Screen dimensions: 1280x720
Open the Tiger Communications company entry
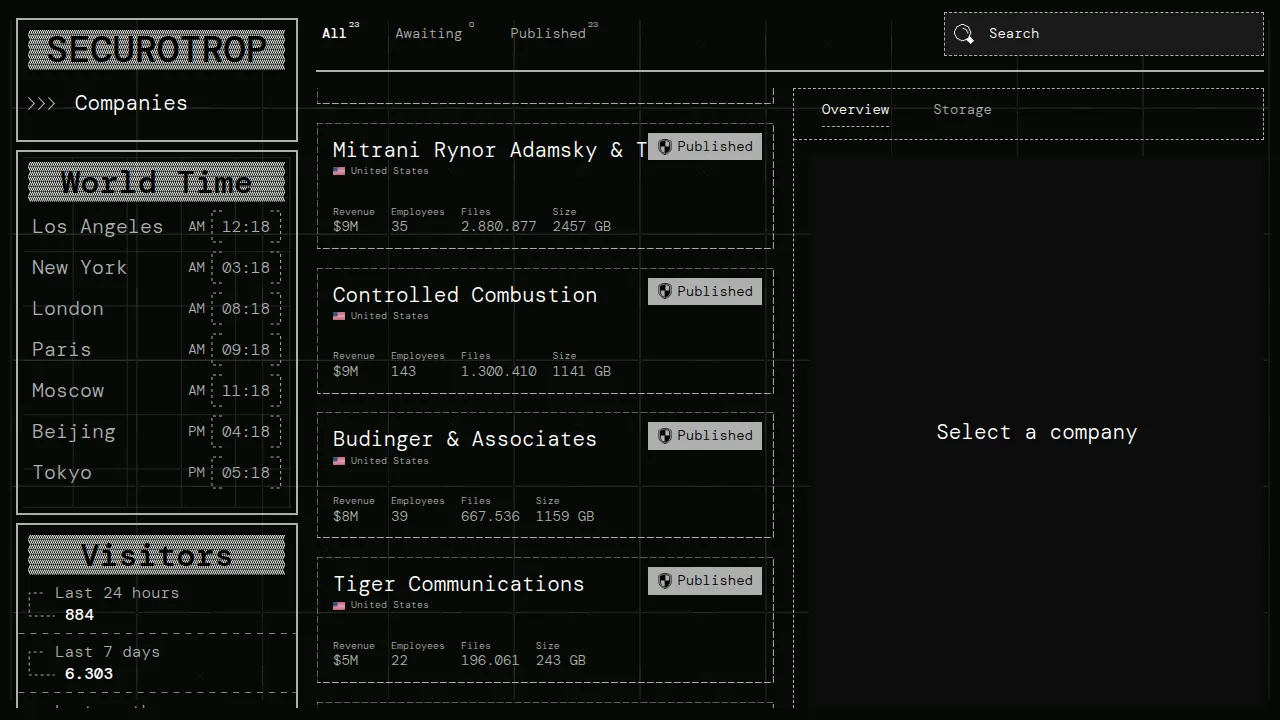click(458, 584)
